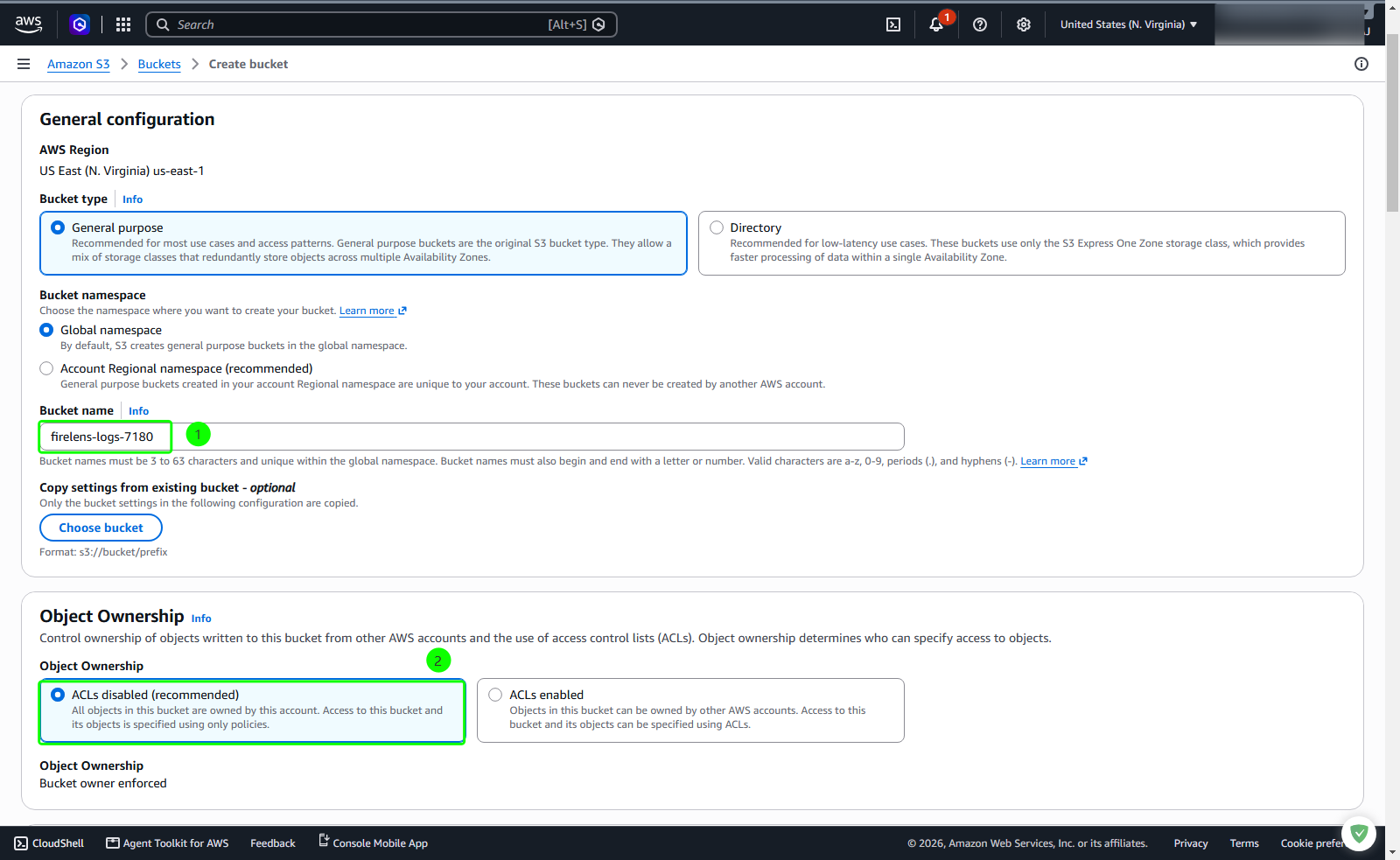Open Bucket name Info link
This screenshot has height=860, width=1400.
pos(138,411)
